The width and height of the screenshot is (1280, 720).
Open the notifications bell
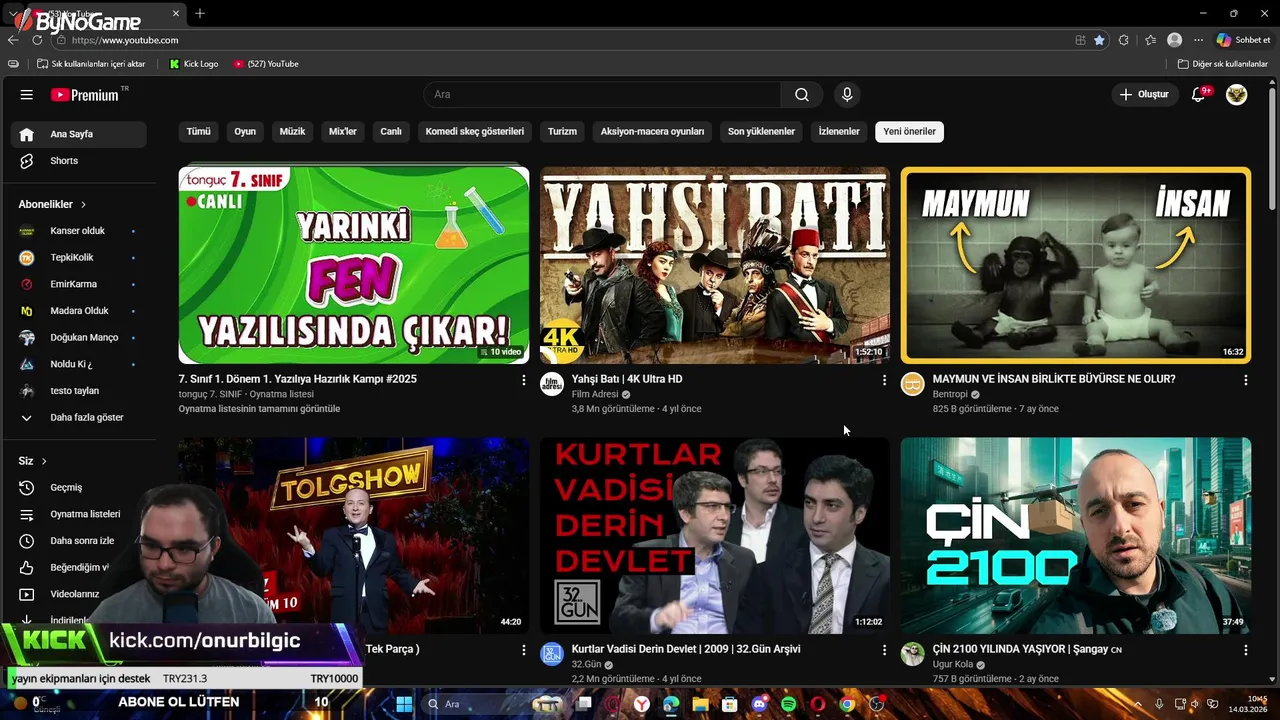1198,95
